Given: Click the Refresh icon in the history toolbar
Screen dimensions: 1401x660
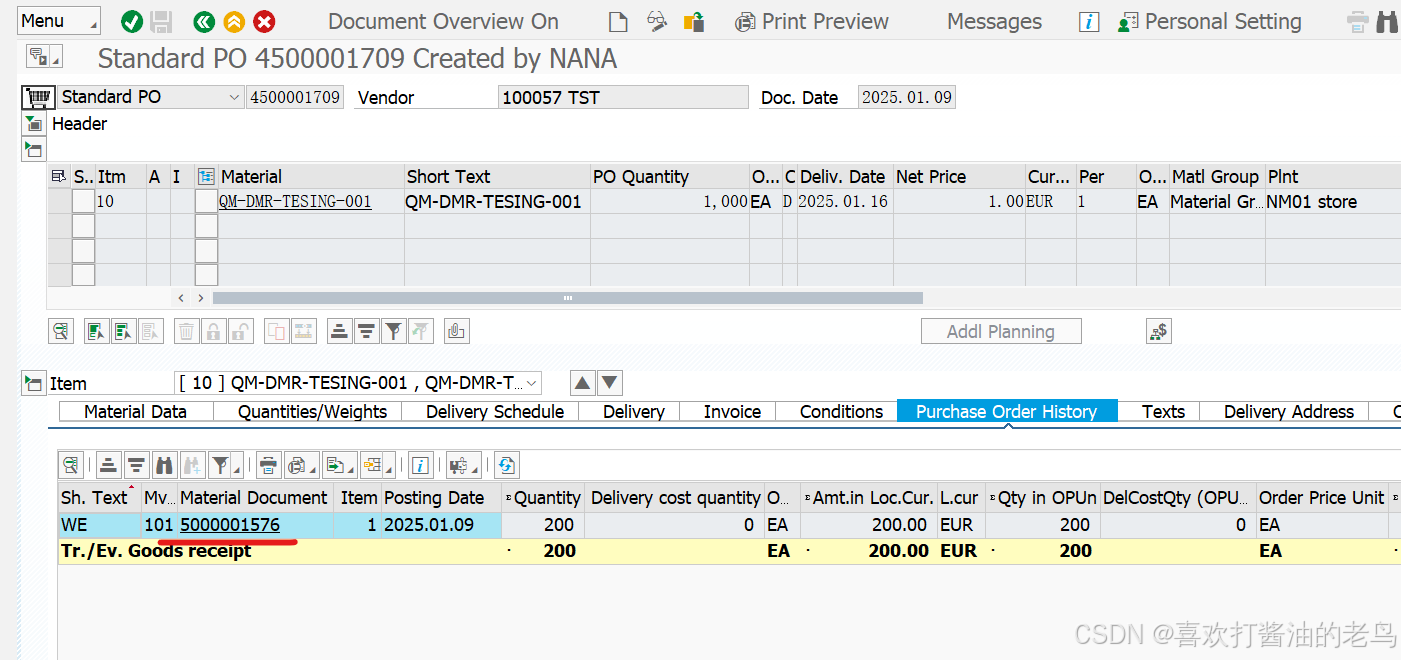Looking at the screenshot, I should tap(505, 464).
